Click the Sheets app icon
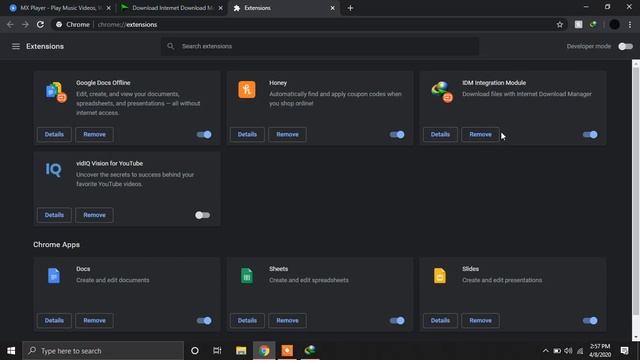 click(x=247, y=276)
